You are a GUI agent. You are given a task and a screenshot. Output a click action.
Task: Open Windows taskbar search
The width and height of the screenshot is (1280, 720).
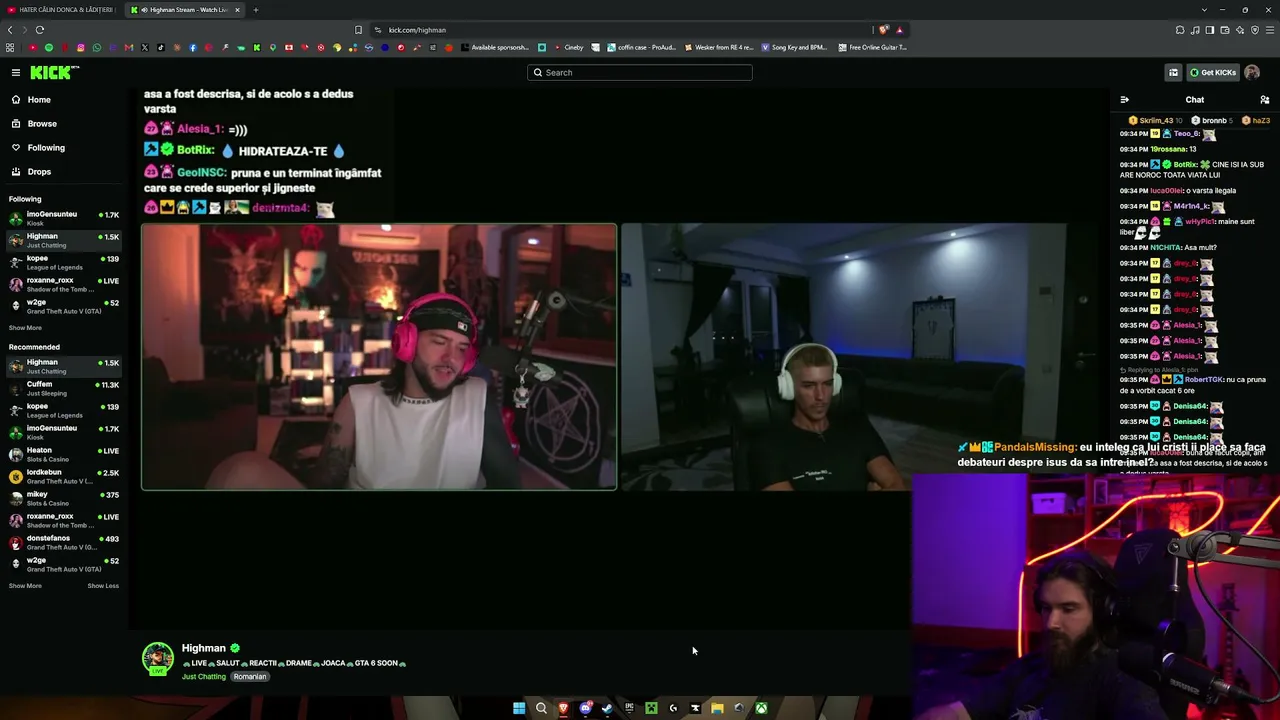point(541,708)
